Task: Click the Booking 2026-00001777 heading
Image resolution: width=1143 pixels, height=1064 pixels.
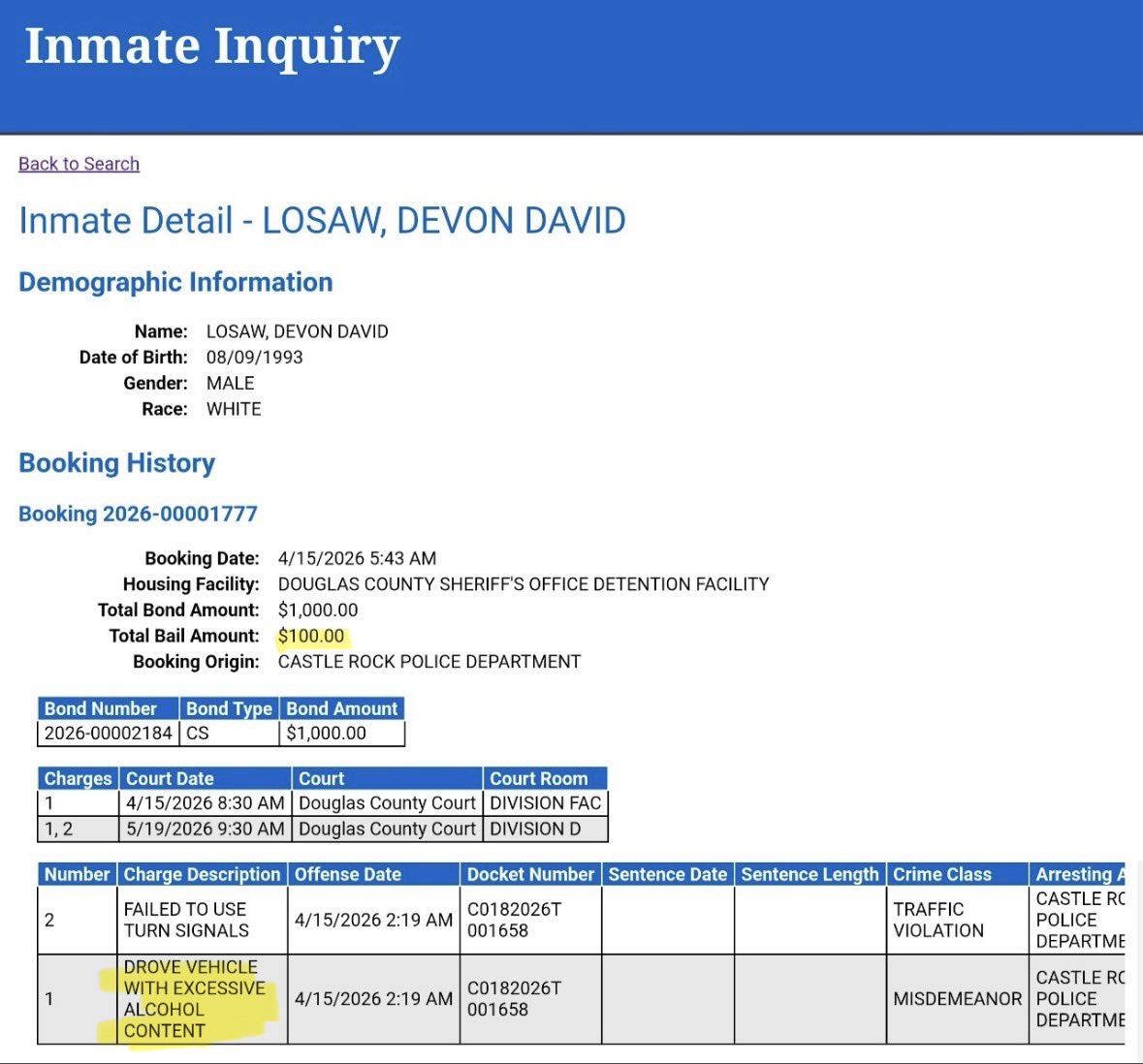Action: point(138,514)
